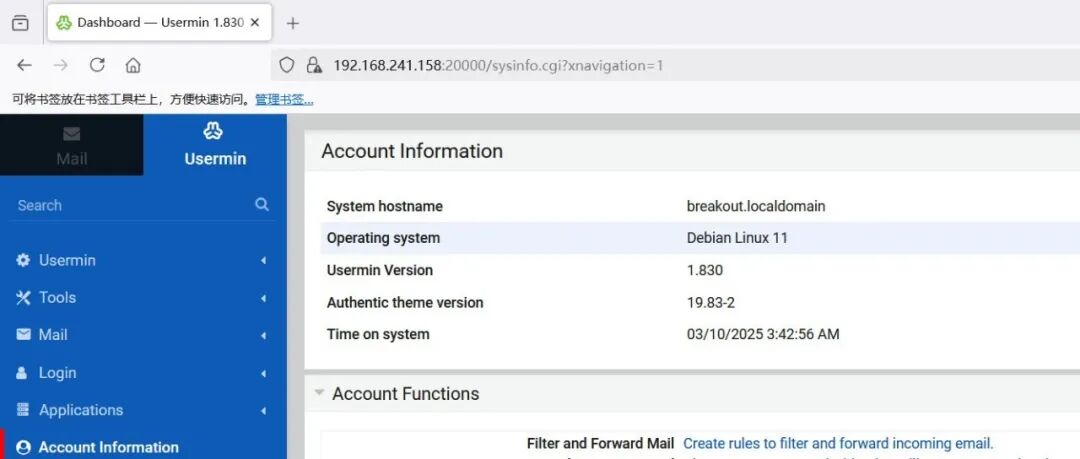Viewport: 1080px width, 459px height.
Task: Select the Dashboard — Usermin 1.830 tab
Action: (159, 22)
